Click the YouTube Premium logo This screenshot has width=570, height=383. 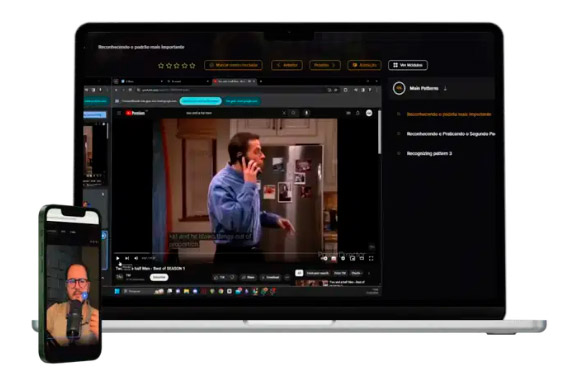tap(135, 113)
